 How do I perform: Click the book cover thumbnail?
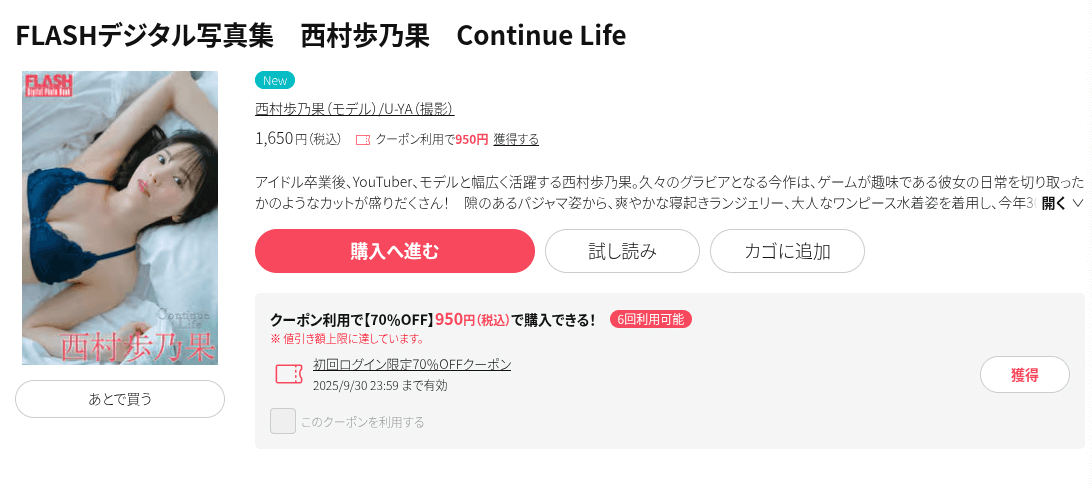[x=120, y=218]
